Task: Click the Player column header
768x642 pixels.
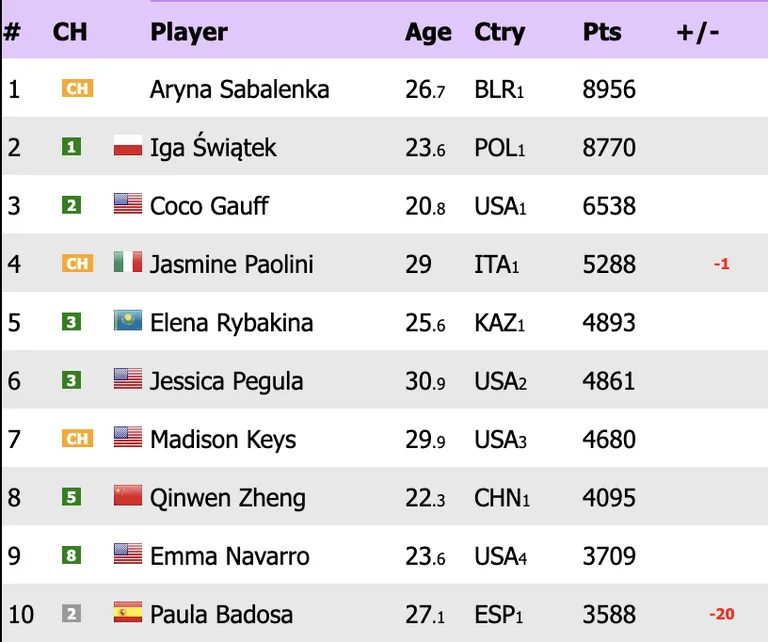Action: click(189, 33)
